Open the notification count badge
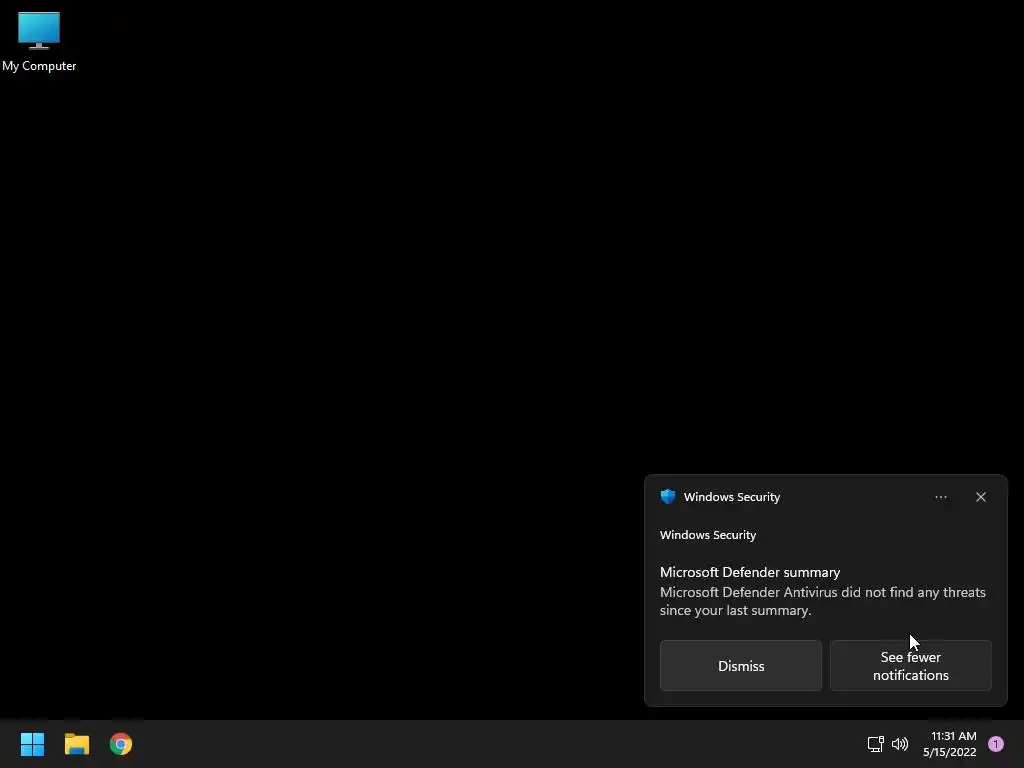Screen dimensions: 1024x768 996,744
